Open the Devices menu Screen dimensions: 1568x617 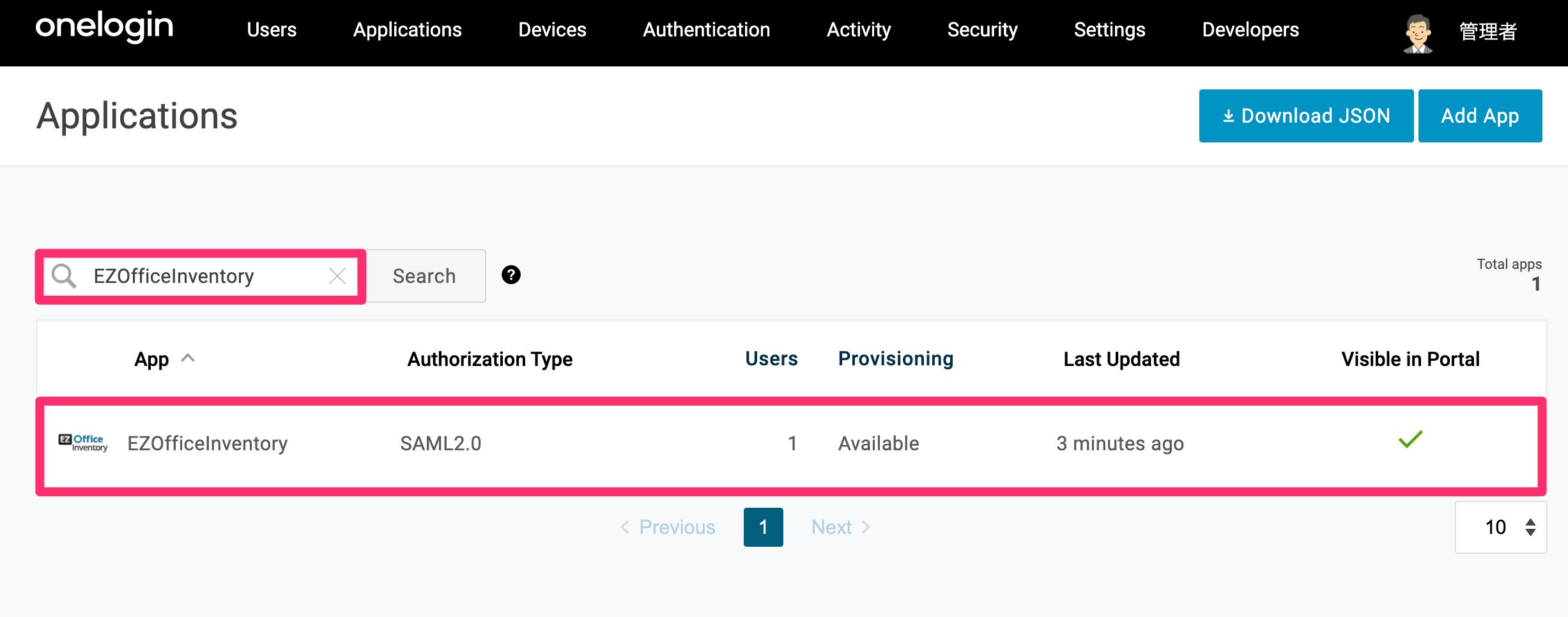click(x=552, y=30)
